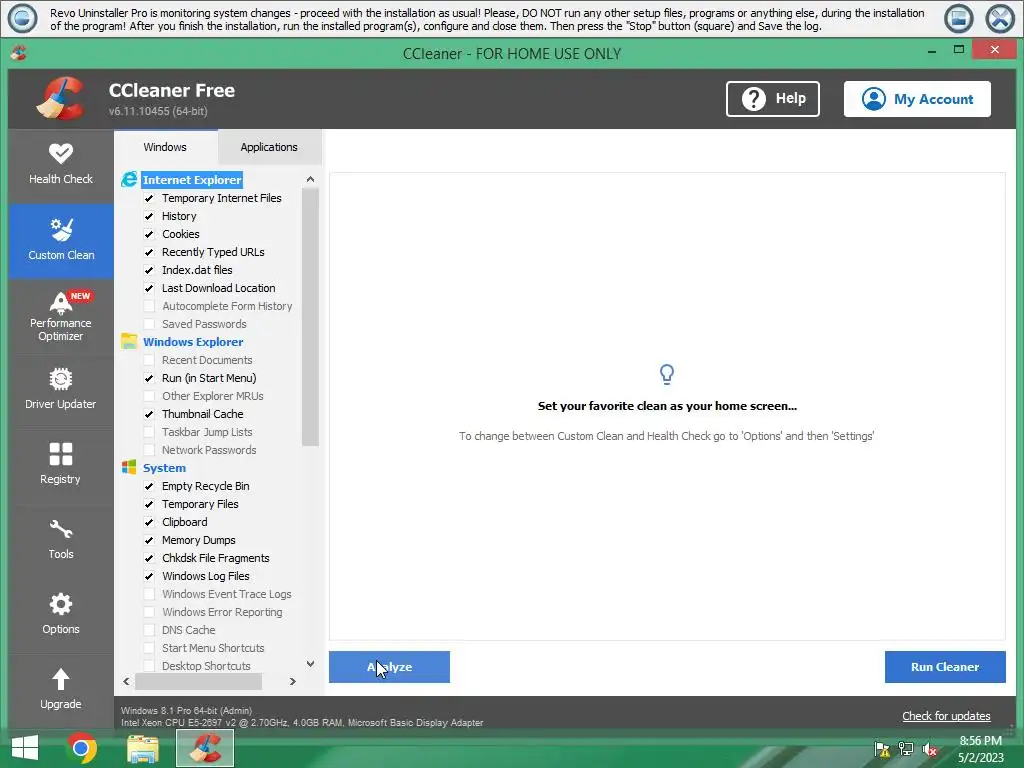Image resolution: width=1024 pixels, height=768 pixels.
Task: Enable Autocomplete Form History
Action: tap(149, 306)
